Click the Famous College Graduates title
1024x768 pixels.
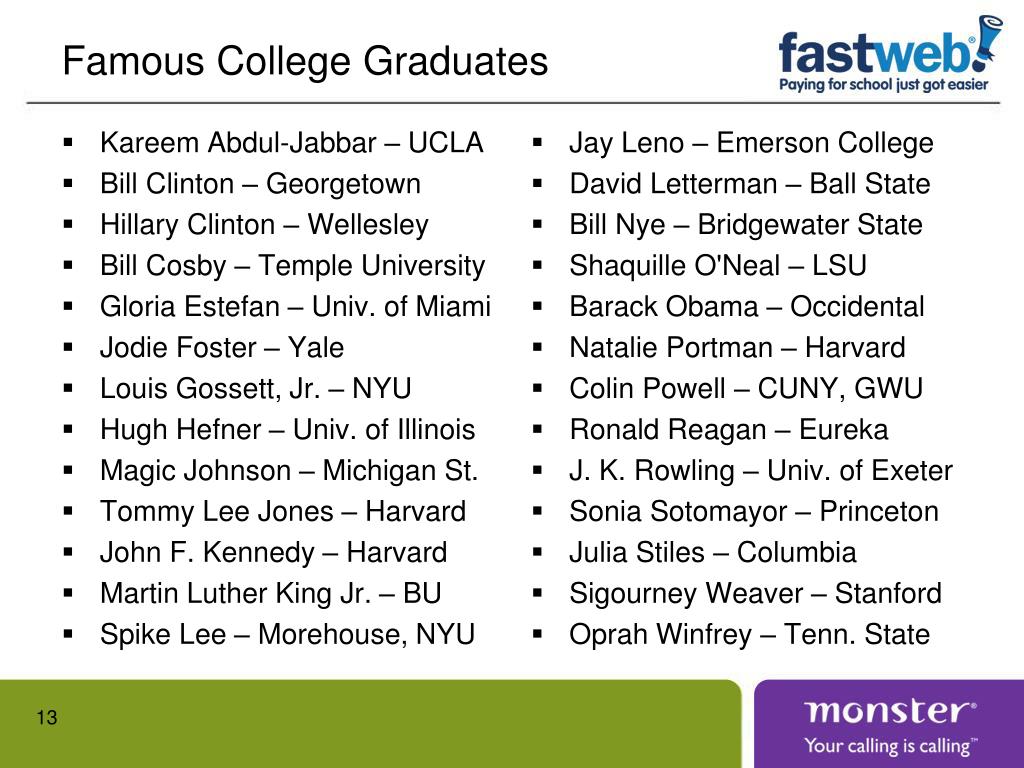click(305, 61)
